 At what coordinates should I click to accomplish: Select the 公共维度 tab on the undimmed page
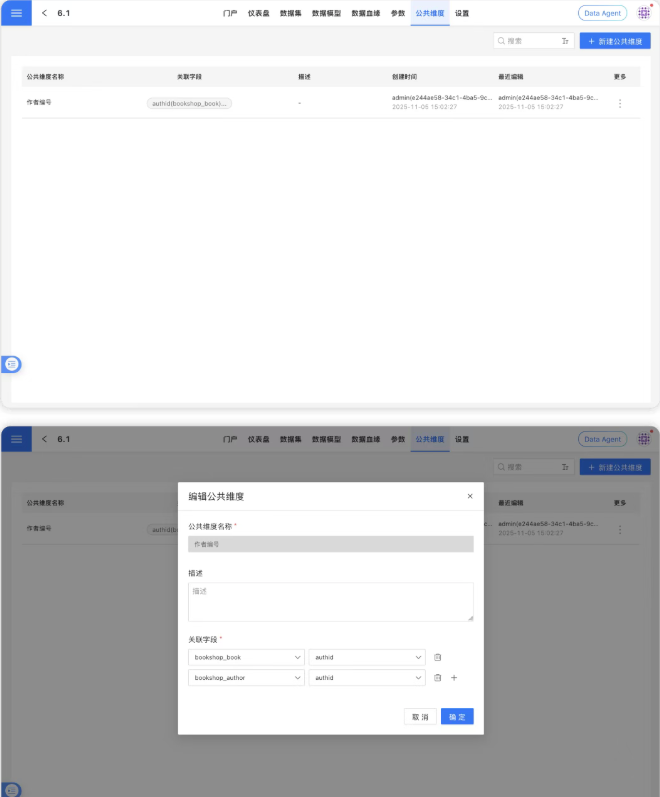(x=430, y=13)
